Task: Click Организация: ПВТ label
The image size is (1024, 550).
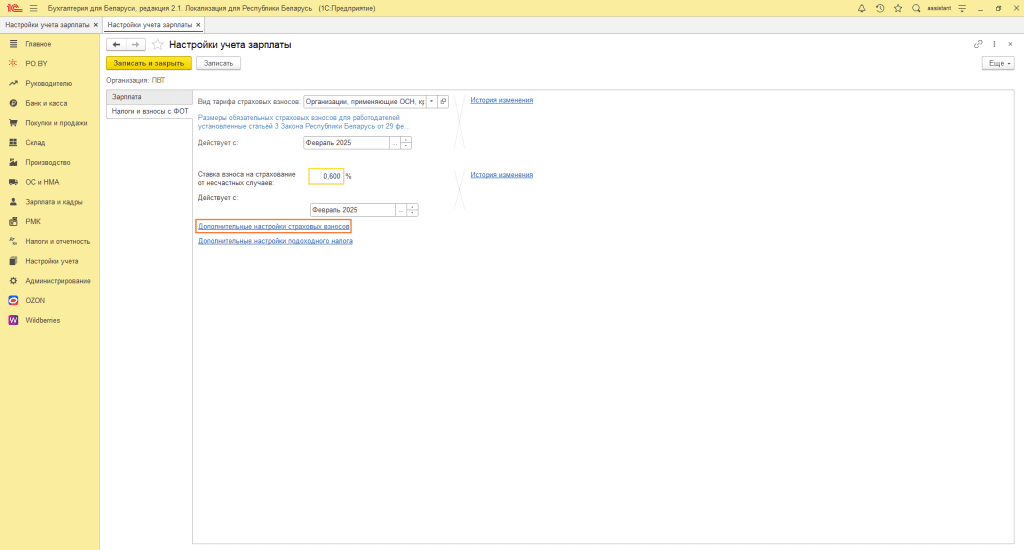Action: [136, 80]
